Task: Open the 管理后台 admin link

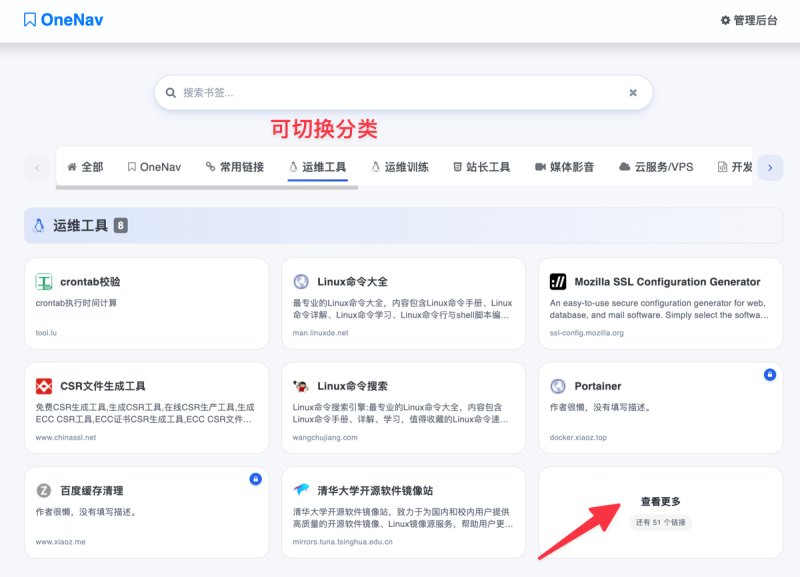Action: coord(749,20)
